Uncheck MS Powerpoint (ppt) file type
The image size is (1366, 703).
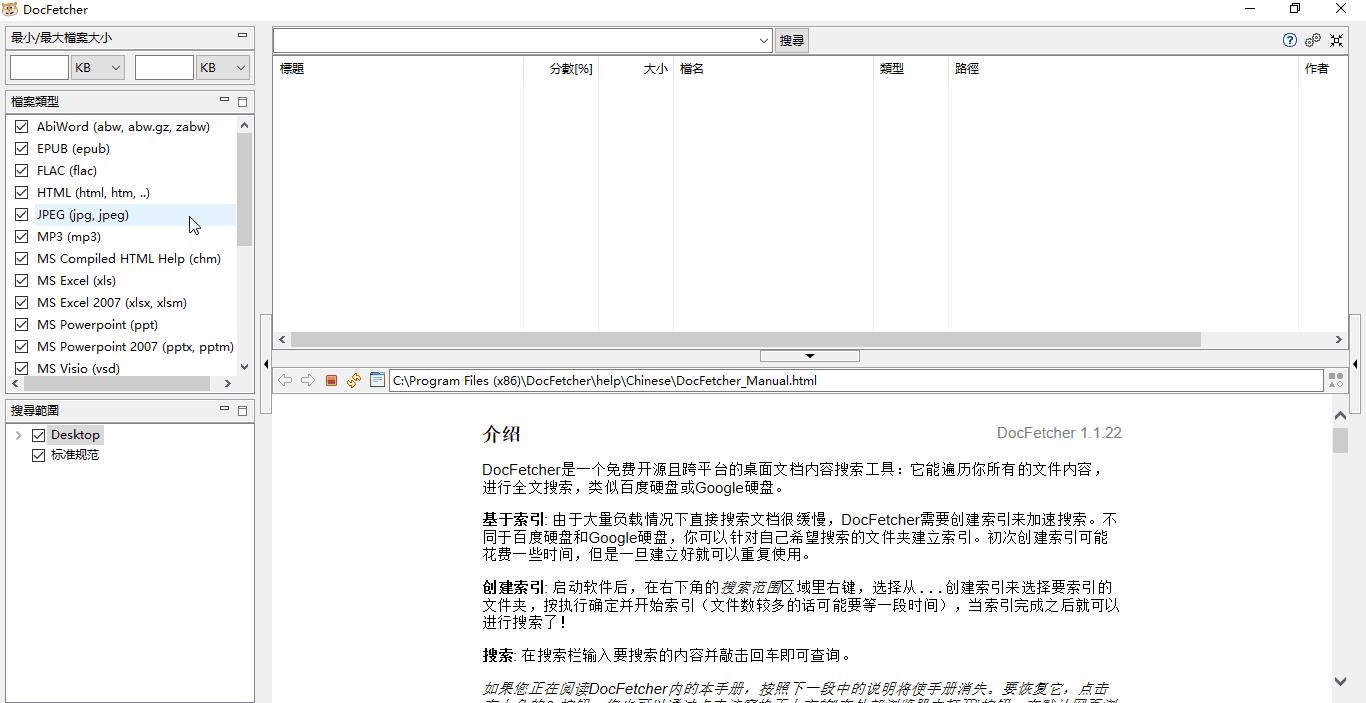[22, 325]
